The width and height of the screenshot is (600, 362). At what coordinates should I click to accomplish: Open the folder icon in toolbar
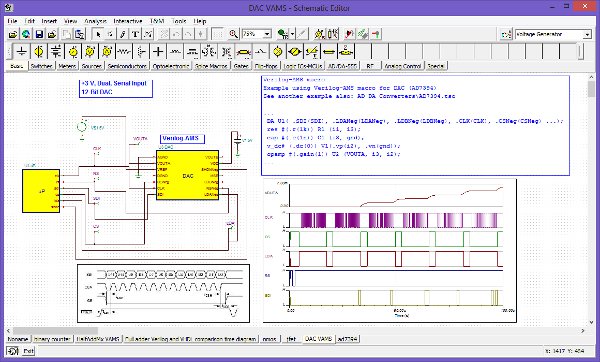[x=13, y=34]
